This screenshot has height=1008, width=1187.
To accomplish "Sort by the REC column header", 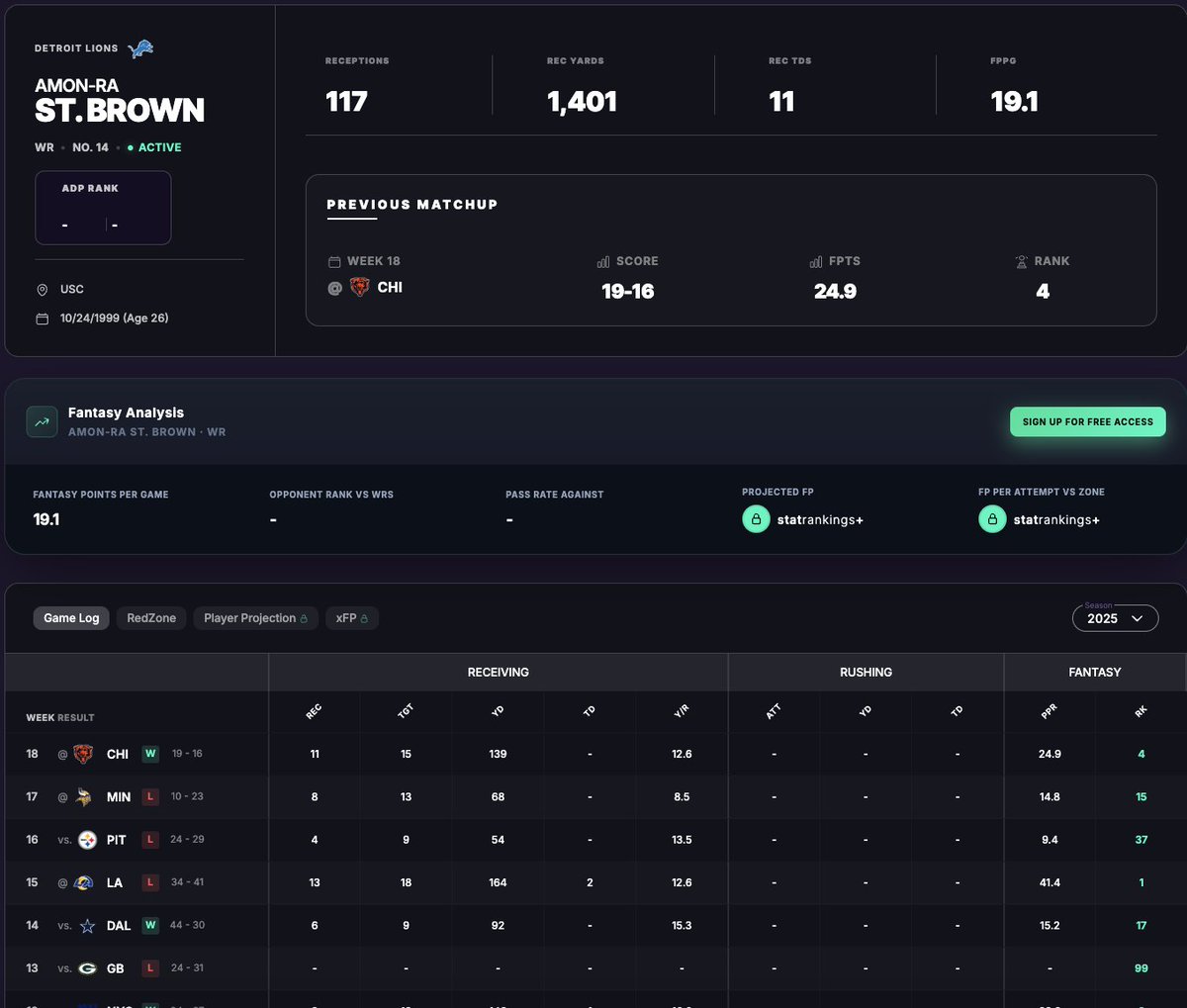I will [x=315, y=711].
